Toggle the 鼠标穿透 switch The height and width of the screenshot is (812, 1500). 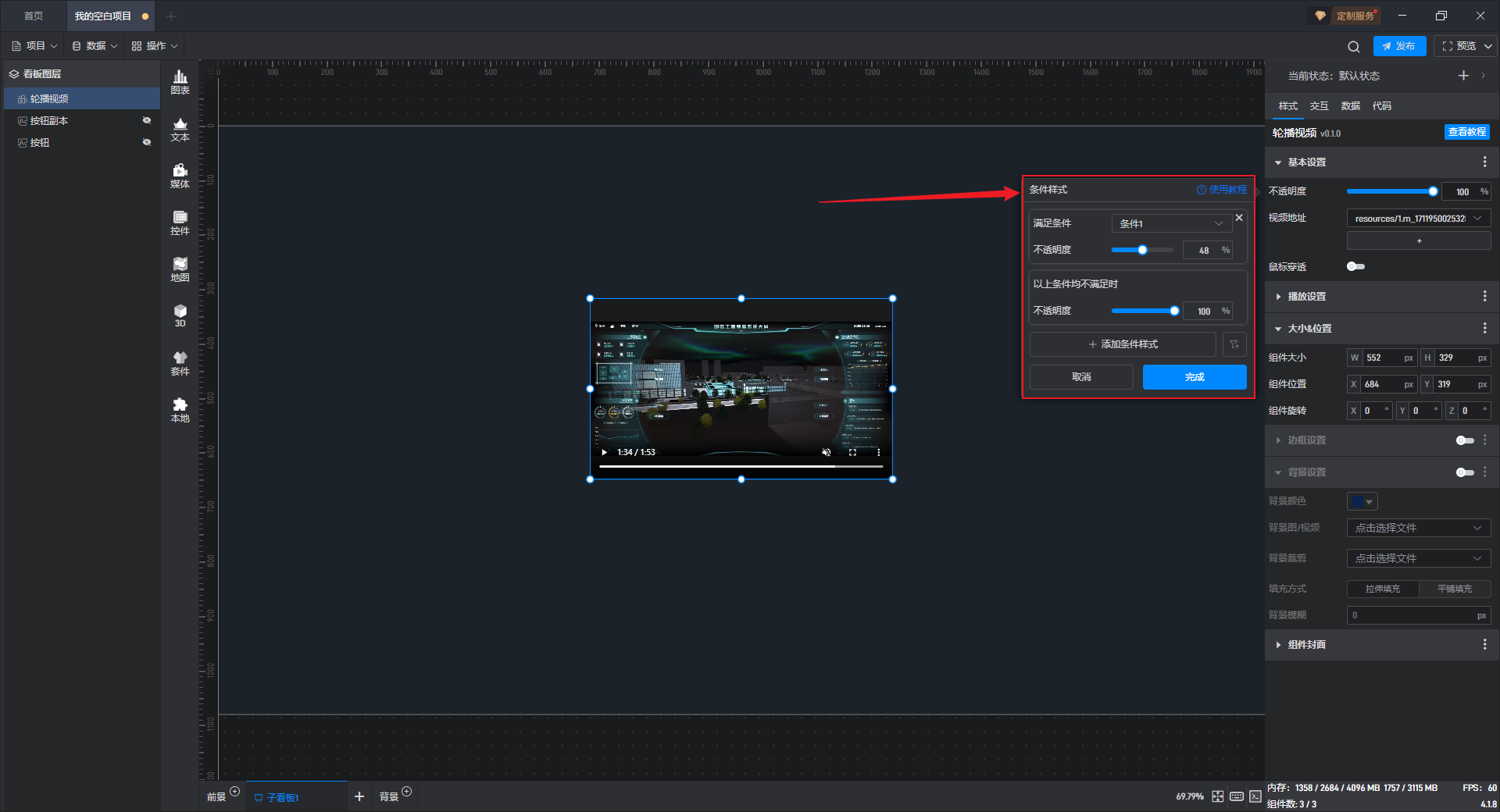[x=1355, y=267]
